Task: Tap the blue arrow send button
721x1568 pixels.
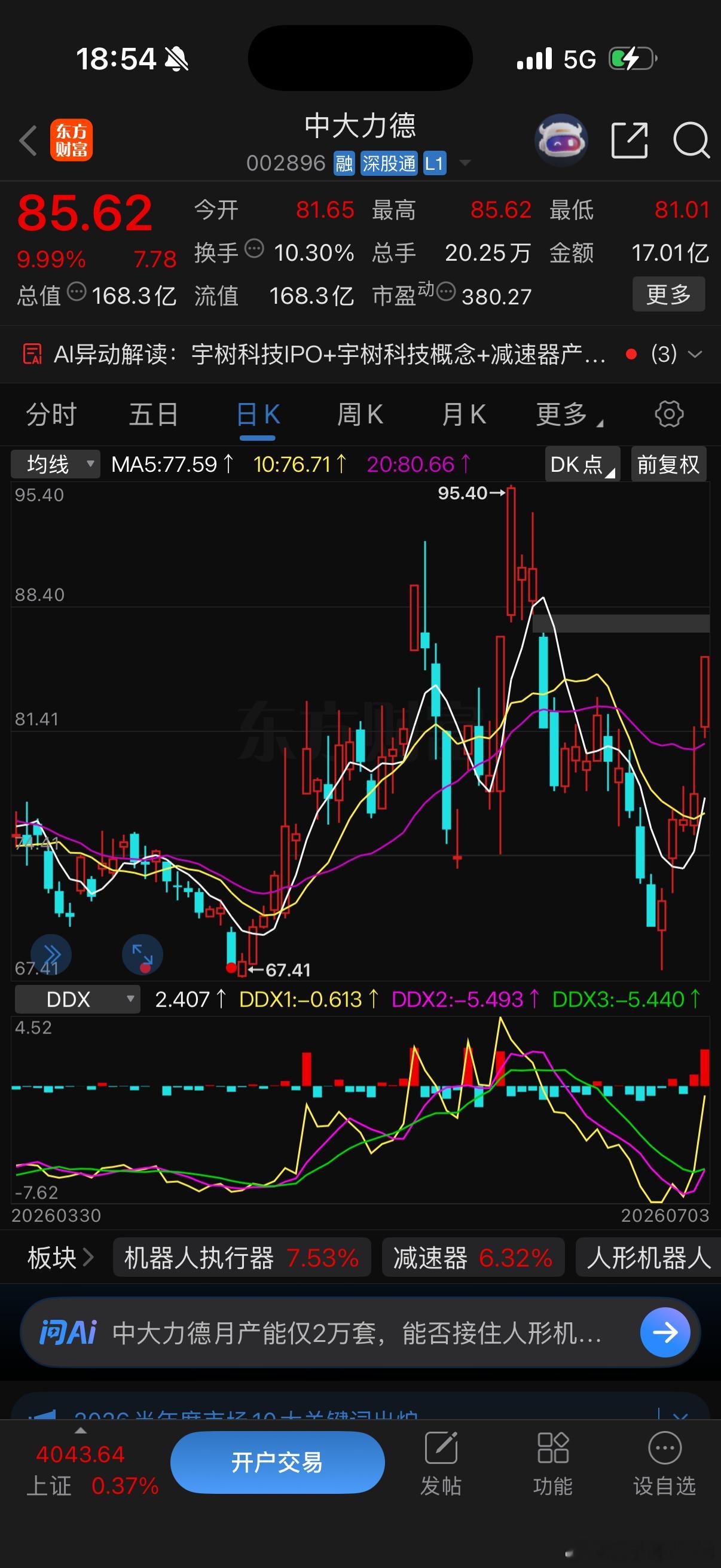Action: (665, 1332)
